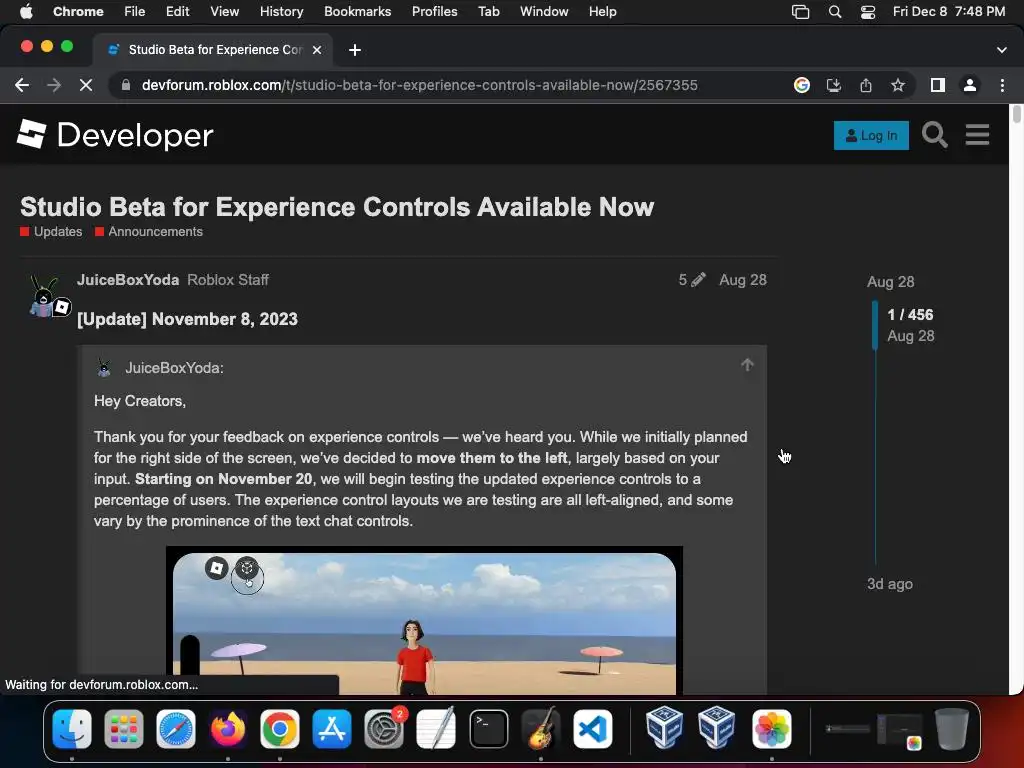Click the small quote avatar of JuiceBoxYoda
Image resolution: width=1024 pixels, height=768 pixels.
tap(104, 368)
